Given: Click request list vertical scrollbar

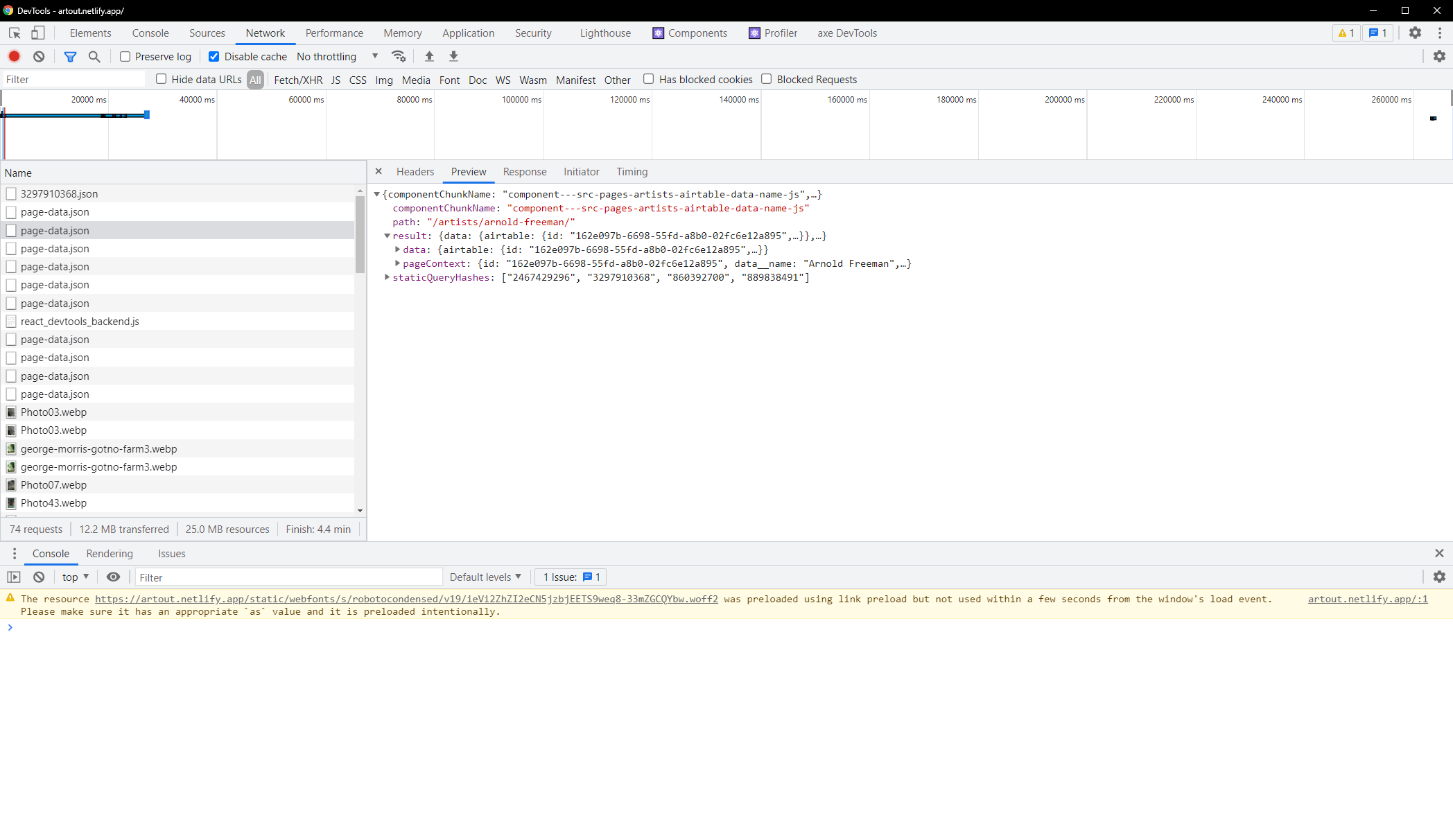Looking at the screenshot, I should (360, 234).
